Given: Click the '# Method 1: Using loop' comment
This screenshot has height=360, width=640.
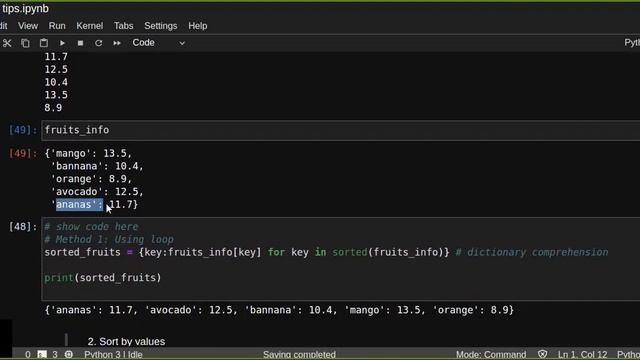Looking at the screenshot, I should coord(109,239).
